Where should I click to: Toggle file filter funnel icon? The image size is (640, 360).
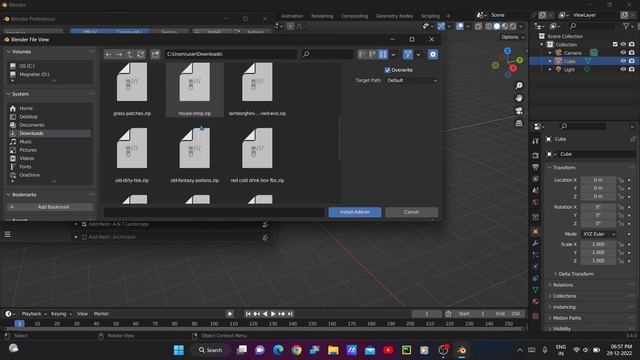[x=408, y=54]
